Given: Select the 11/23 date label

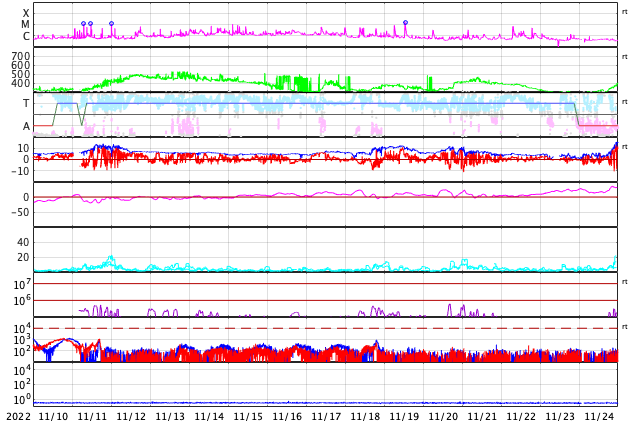Looking at the screenshot, I should click(x=560, y=416).
